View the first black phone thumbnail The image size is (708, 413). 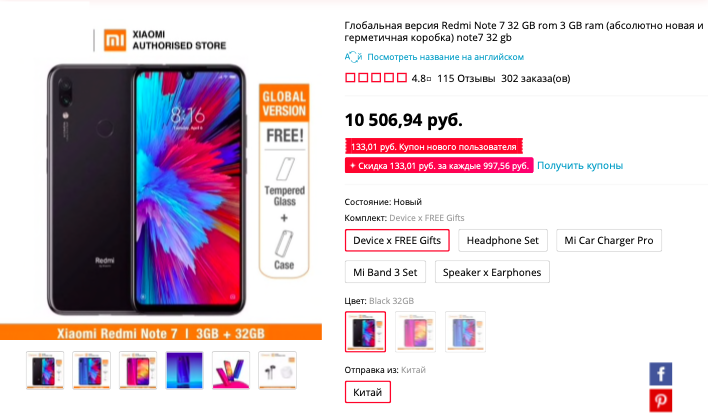click(x=45, y=370)
